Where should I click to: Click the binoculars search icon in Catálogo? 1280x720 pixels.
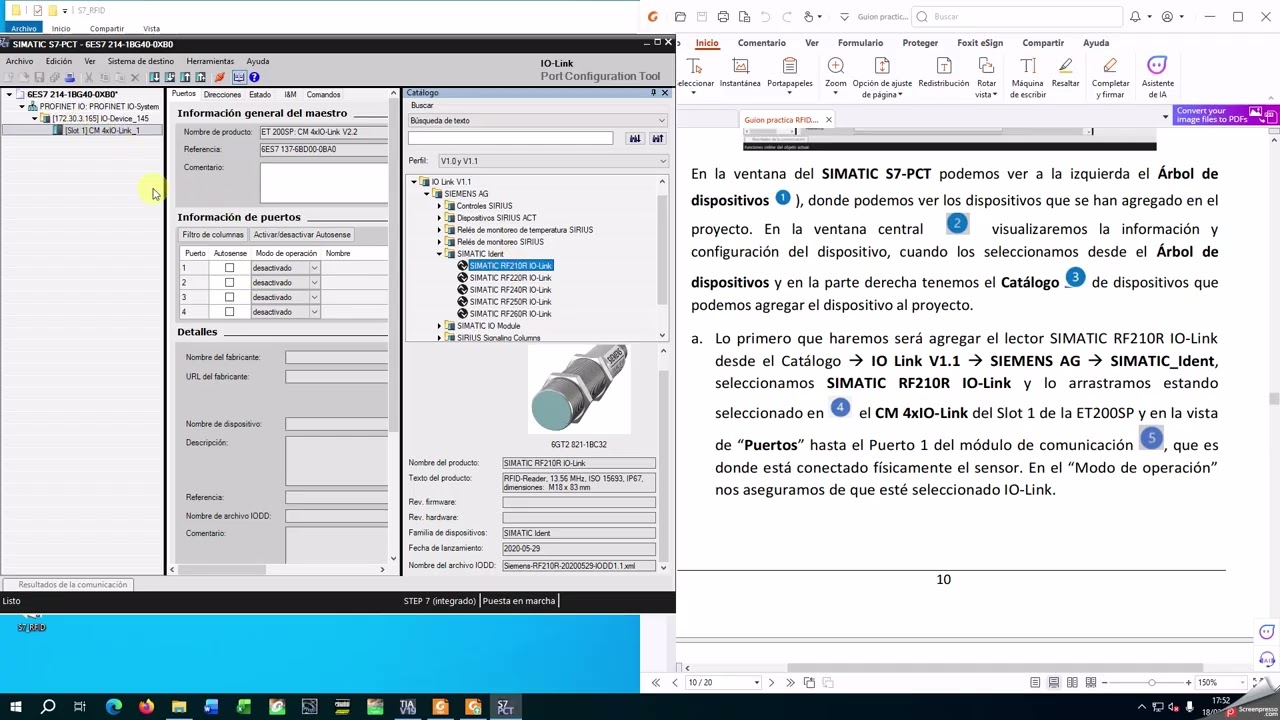point(634,138)
